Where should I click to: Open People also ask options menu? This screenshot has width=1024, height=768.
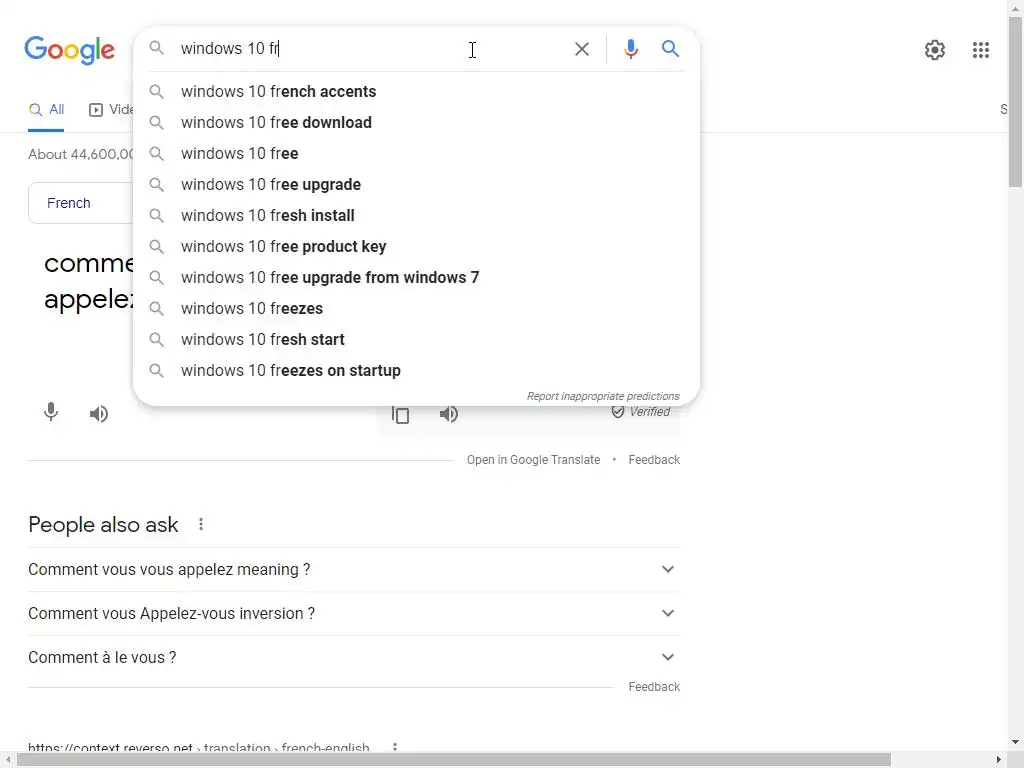(x=201, y=525)
